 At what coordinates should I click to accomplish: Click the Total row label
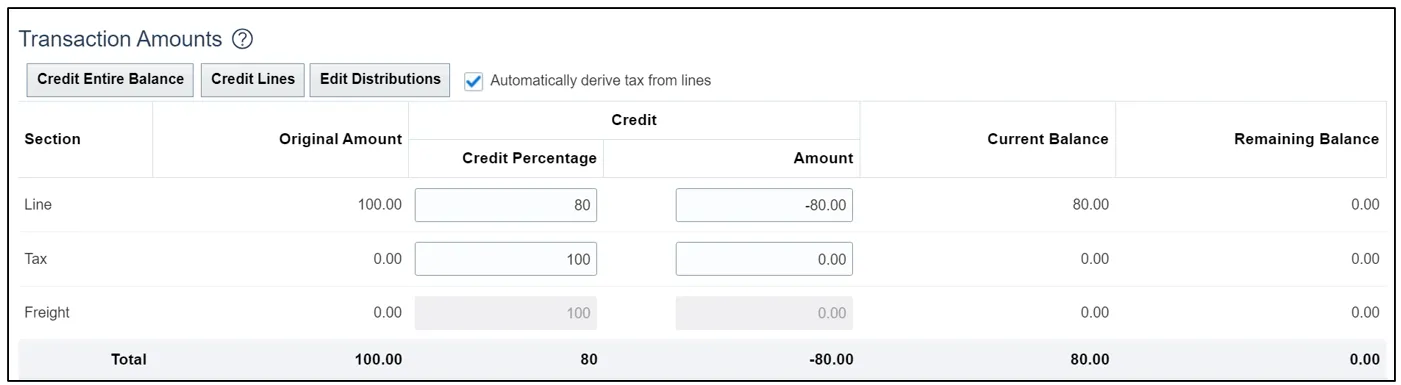pos(128,359)
